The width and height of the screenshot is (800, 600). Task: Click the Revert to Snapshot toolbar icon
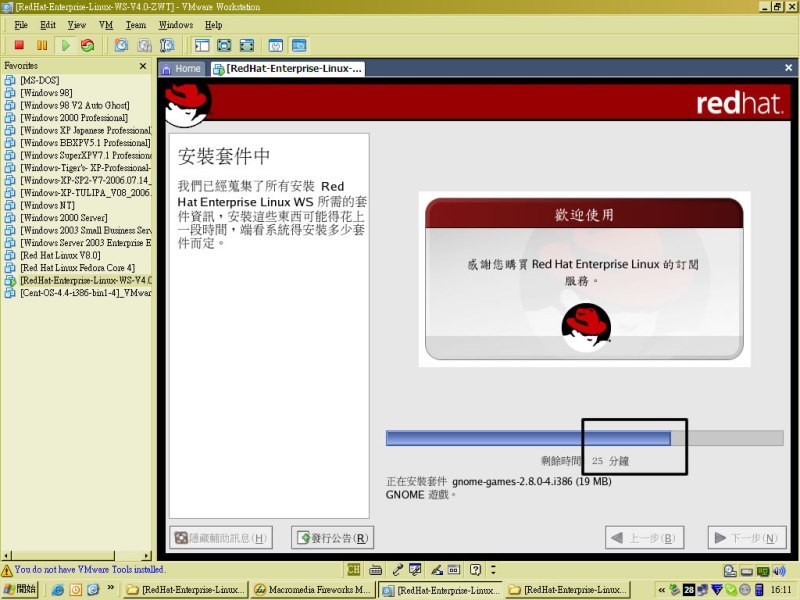click(144, 45)
